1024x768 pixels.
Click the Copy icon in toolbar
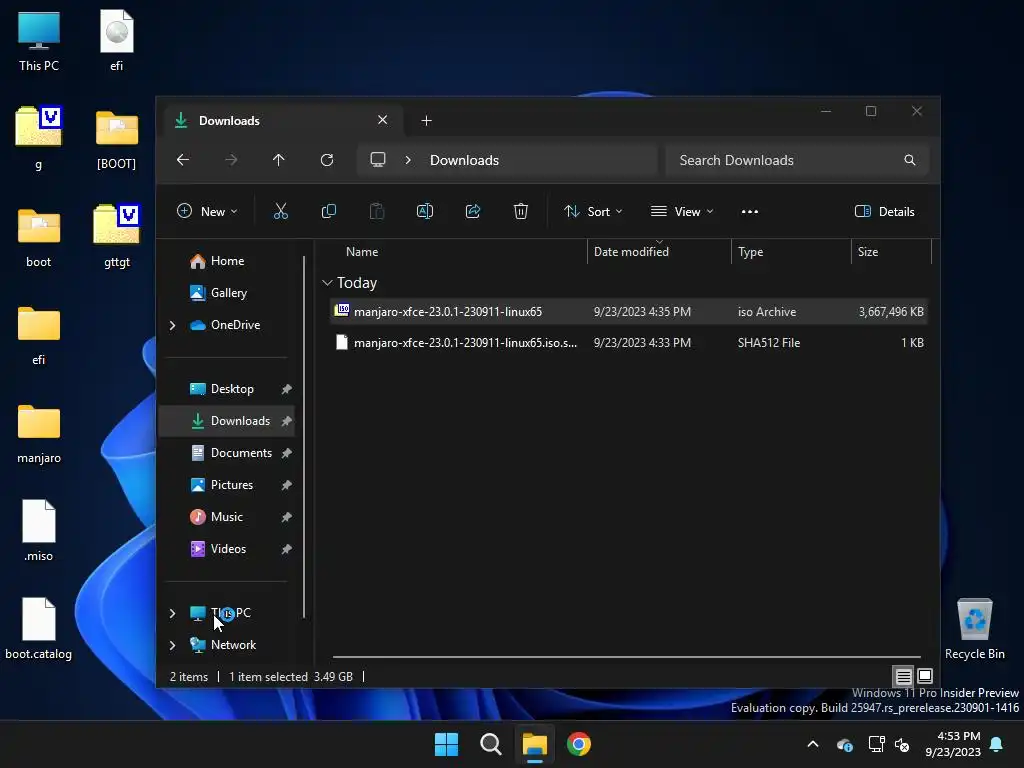(328, 211)
